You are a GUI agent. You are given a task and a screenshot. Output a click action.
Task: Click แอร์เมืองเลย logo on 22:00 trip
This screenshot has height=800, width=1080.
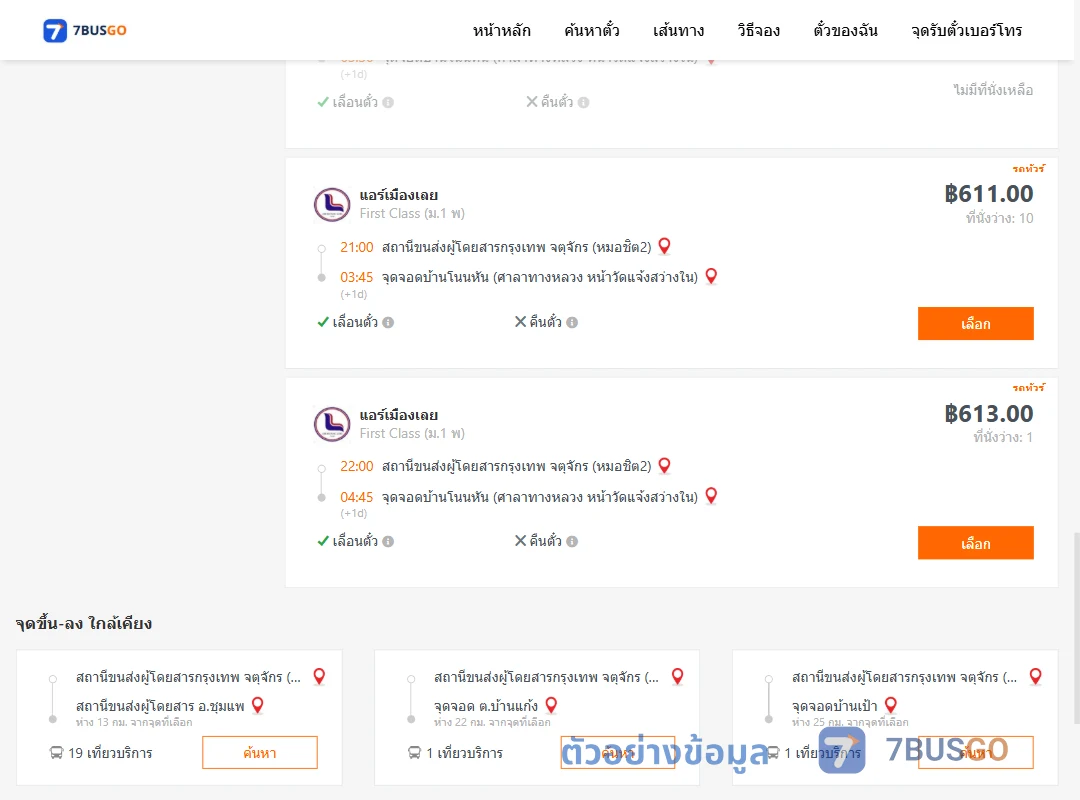(x=332, y=424)
